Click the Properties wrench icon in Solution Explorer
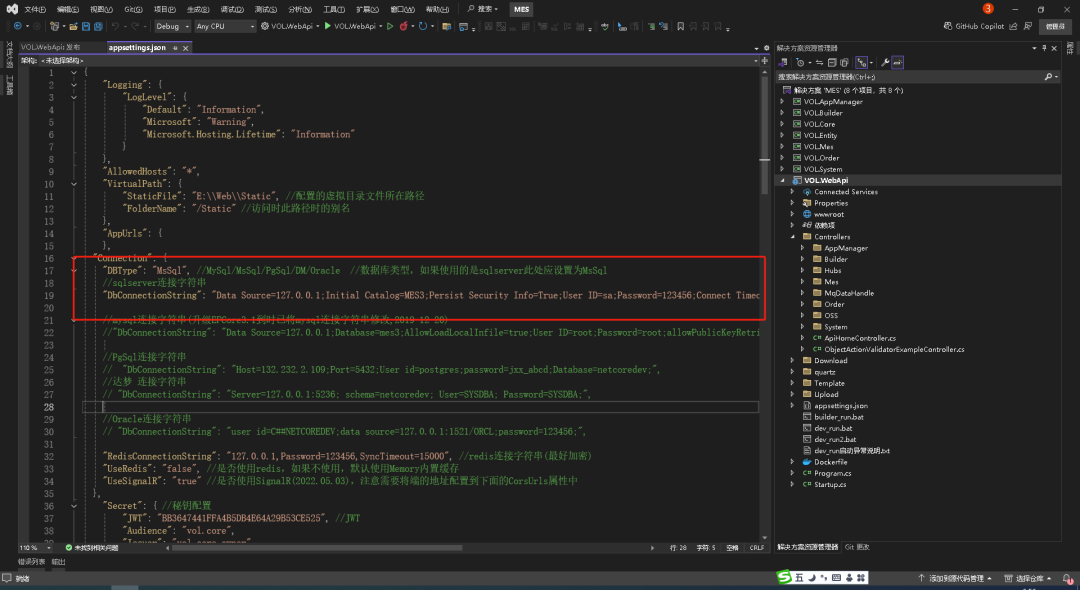Viewport: 1080px width, 590px height. pos(884,62)
